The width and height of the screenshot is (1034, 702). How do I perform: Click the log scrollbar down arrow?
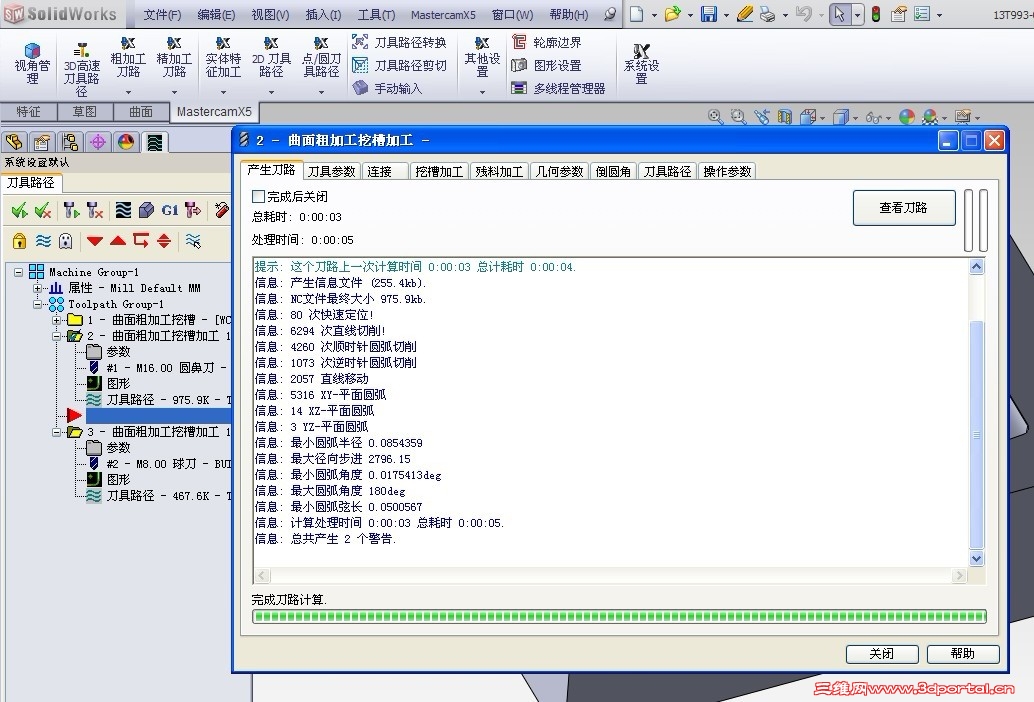coord(977,558)
